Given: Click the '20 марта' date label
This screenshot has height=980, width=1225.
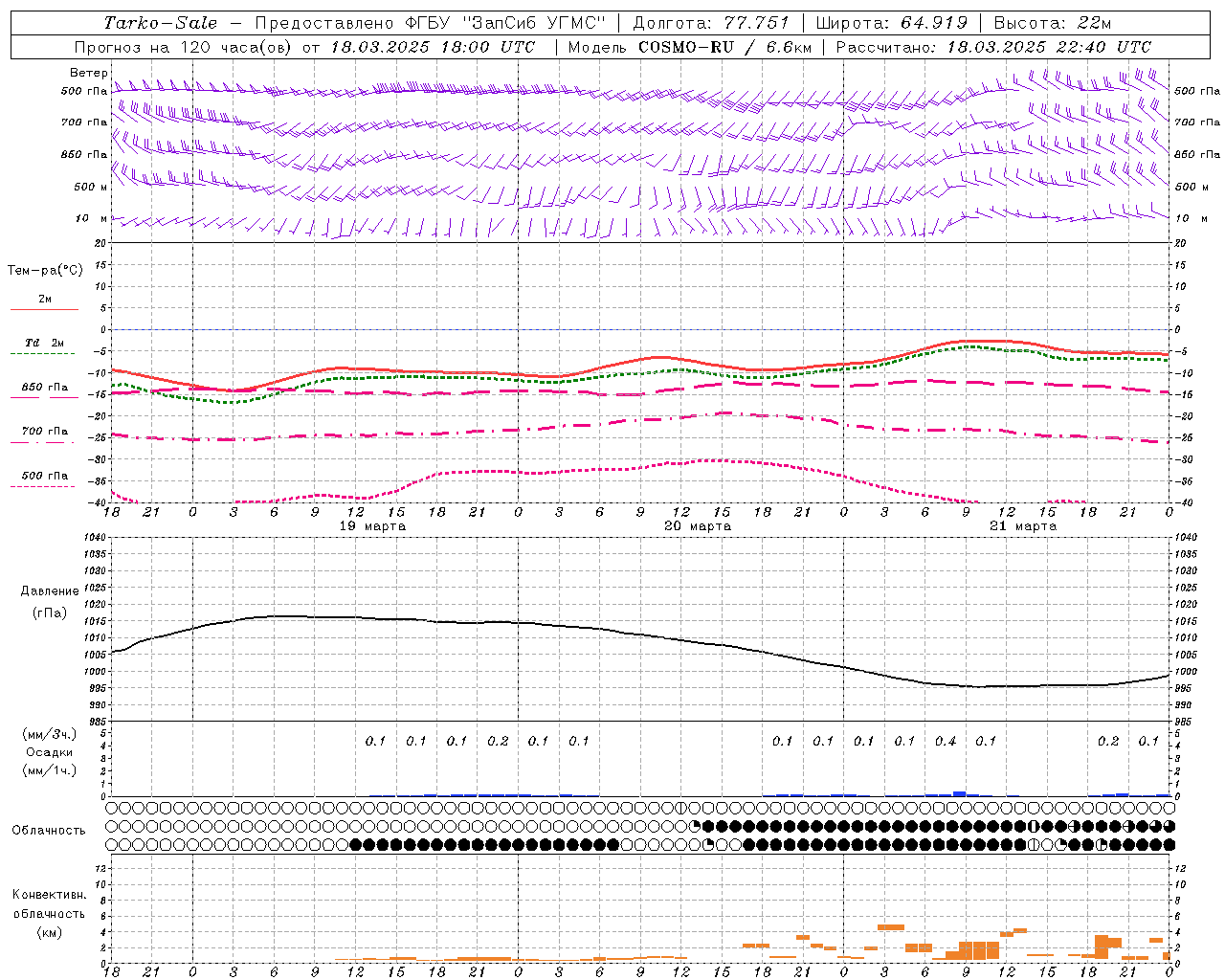Looking at the screenshot, I should click(698, 526).
